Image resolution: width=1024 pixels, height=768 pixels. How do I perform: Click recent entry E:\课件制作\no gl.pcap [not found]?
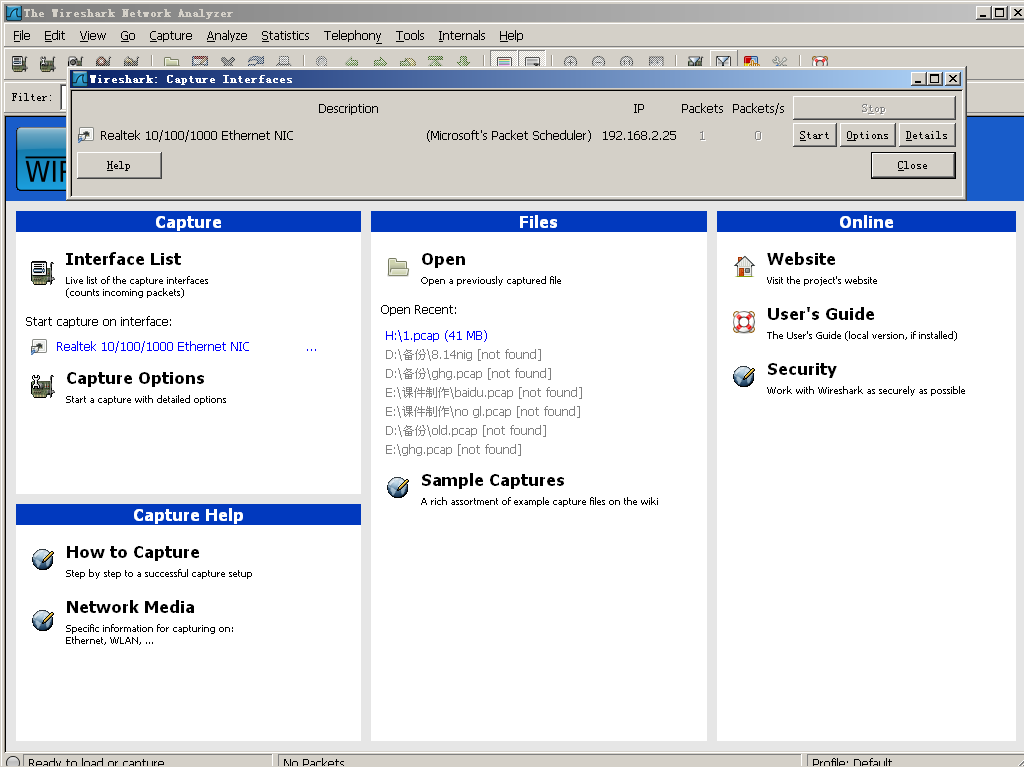tap(483, 411)
